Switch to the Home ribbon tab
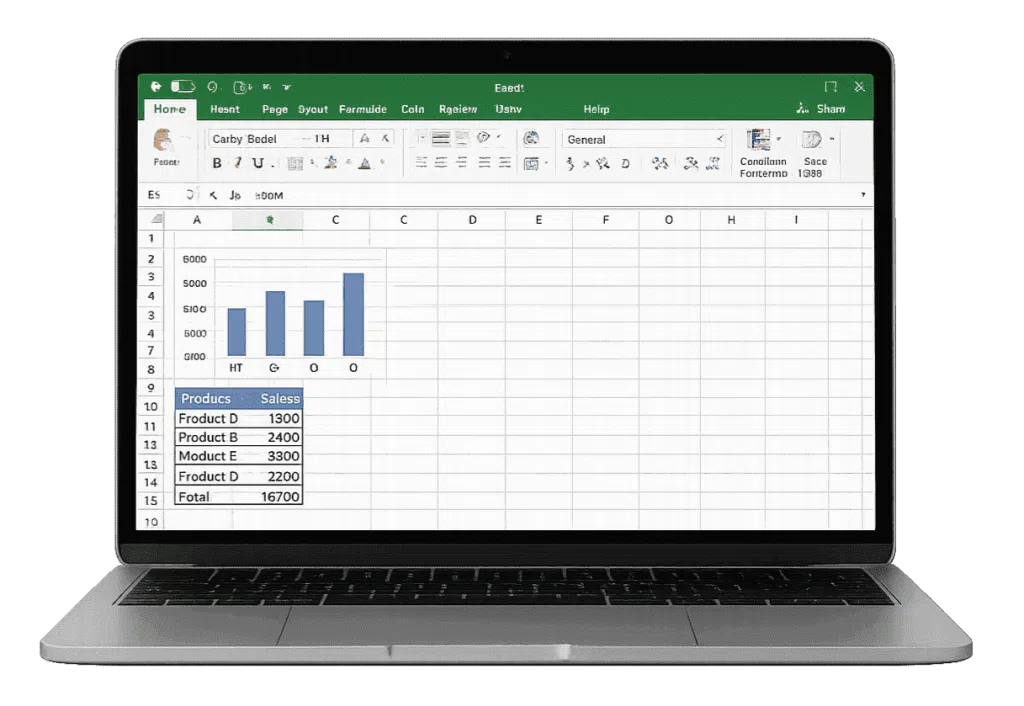The image size is (1024, 706). (169, 109)
